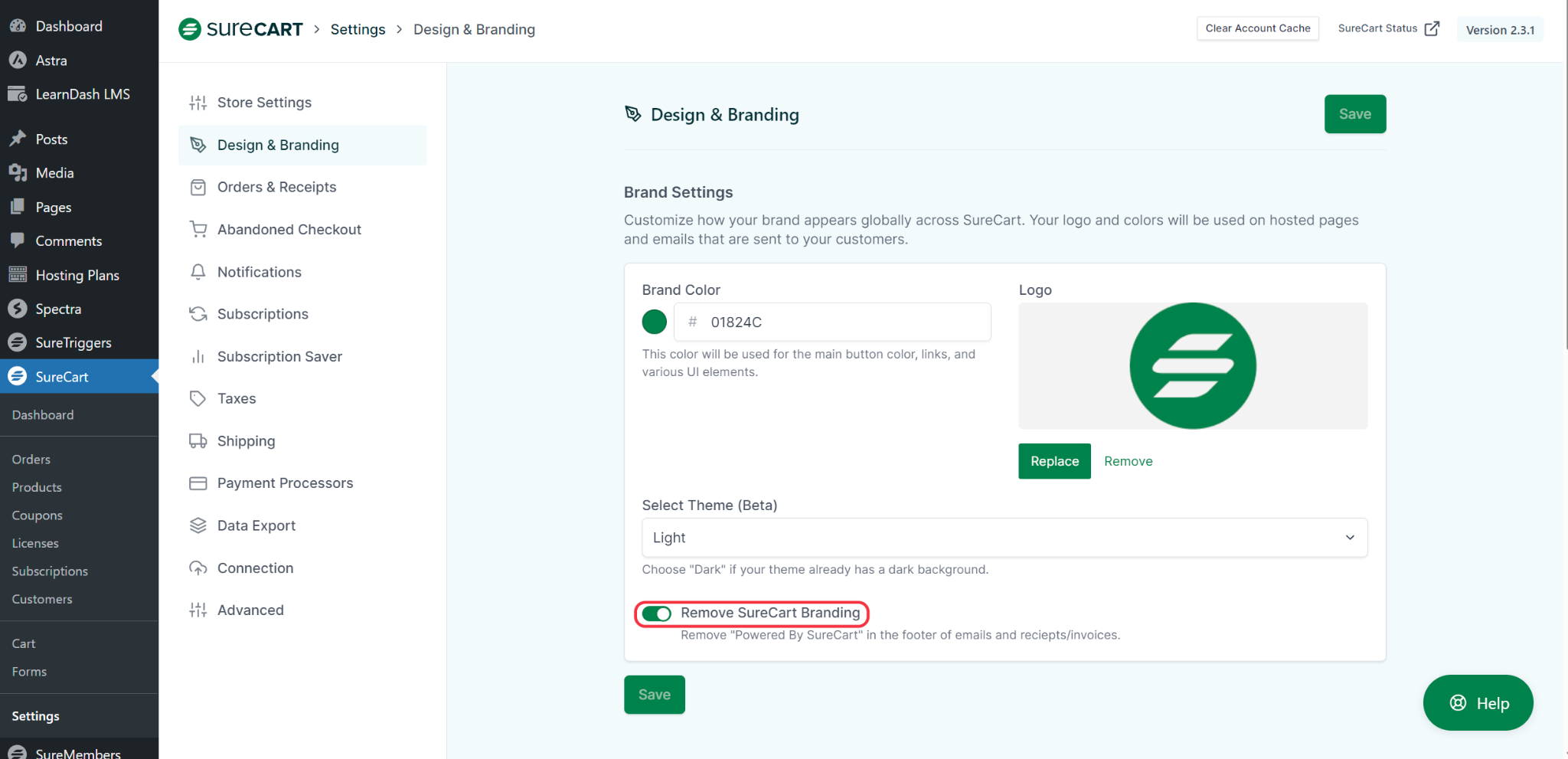Click the Remove logo link
This screenshot has height=759, width=1568.
[1129, 461]
